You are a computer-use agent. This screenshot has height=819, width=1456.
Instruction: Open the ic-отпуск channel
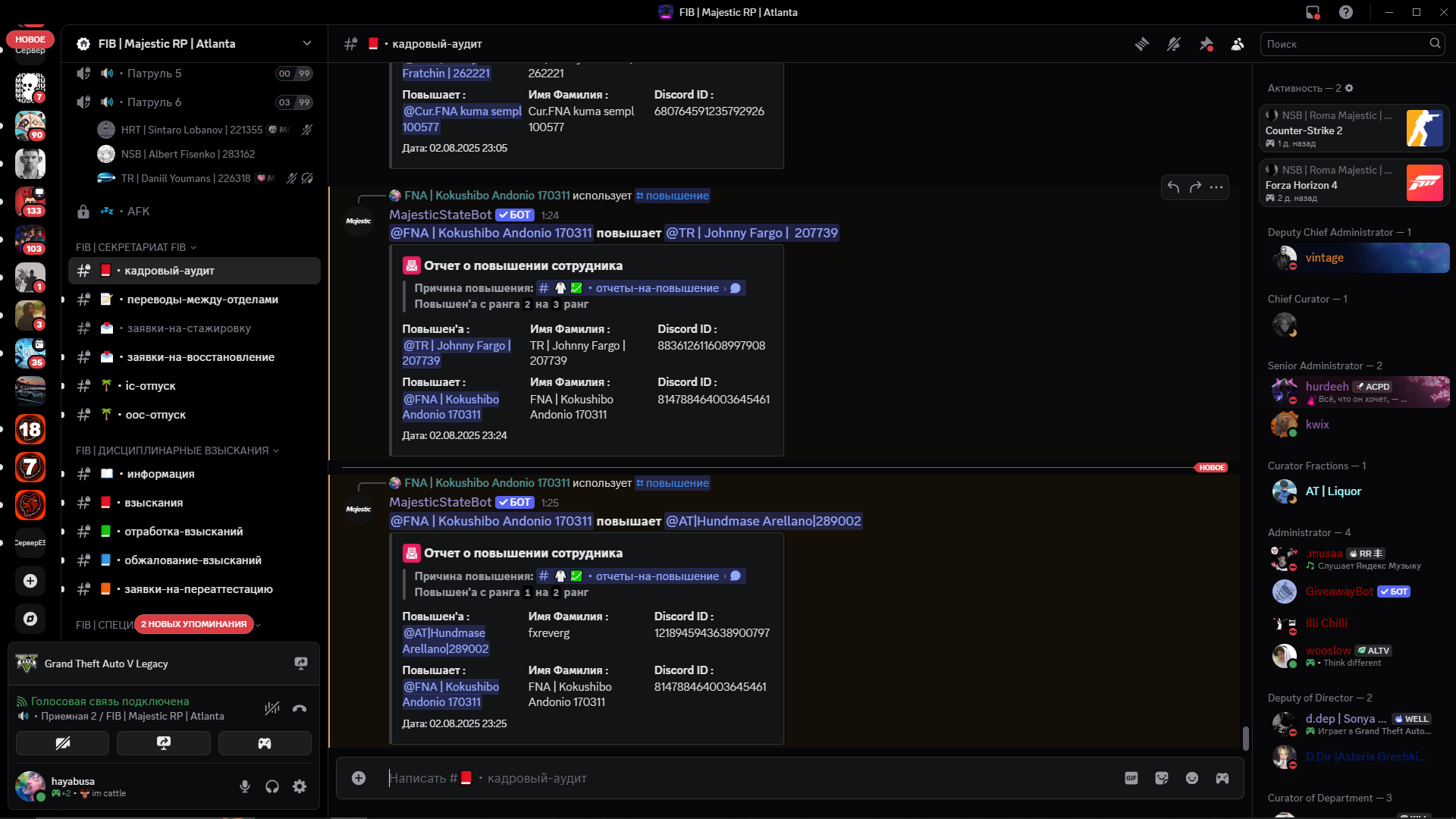[195, 386]
